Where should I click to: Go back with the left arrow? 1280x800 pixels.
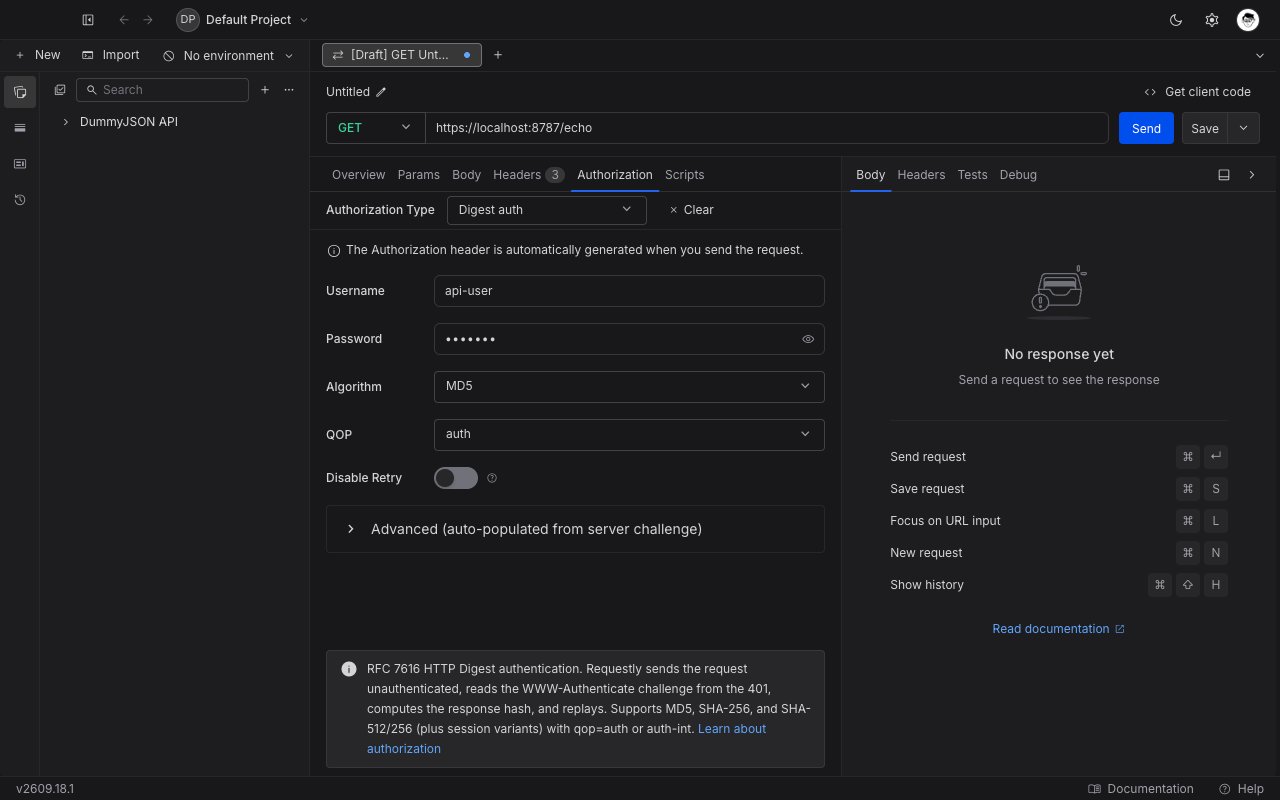tap(124, 20)
